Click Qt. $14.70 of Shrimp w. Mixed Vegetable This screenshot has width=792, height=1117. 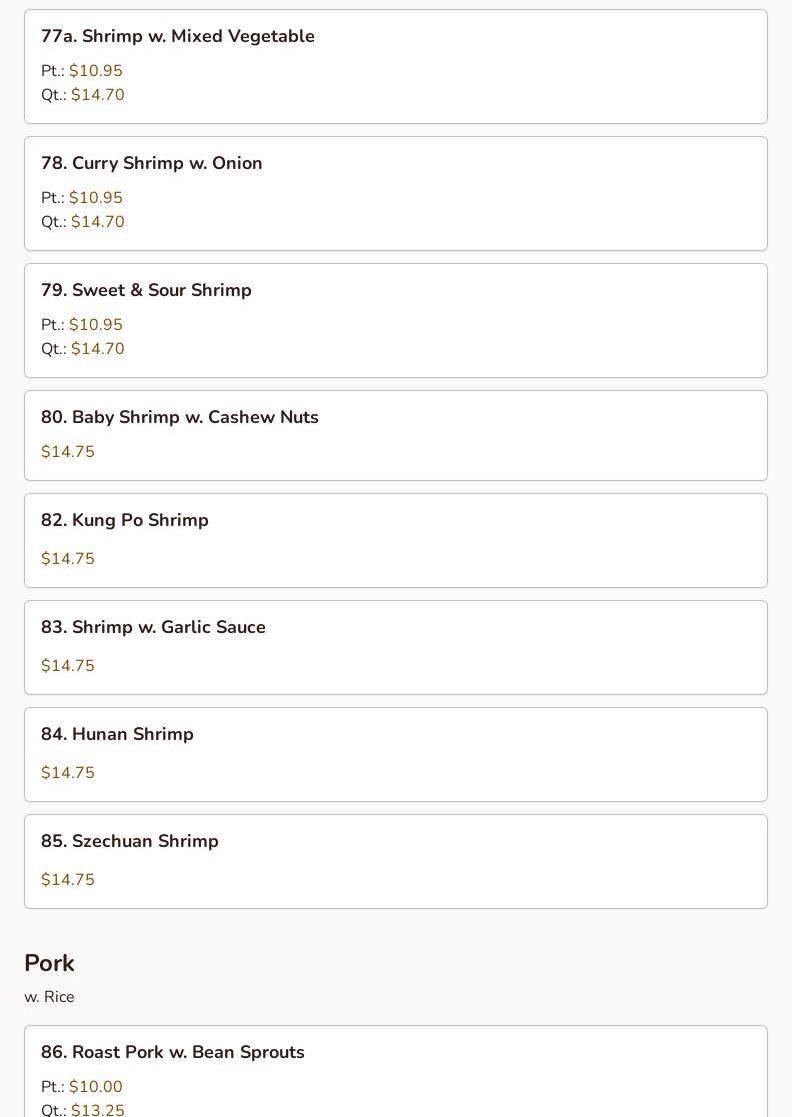(97, 95)
